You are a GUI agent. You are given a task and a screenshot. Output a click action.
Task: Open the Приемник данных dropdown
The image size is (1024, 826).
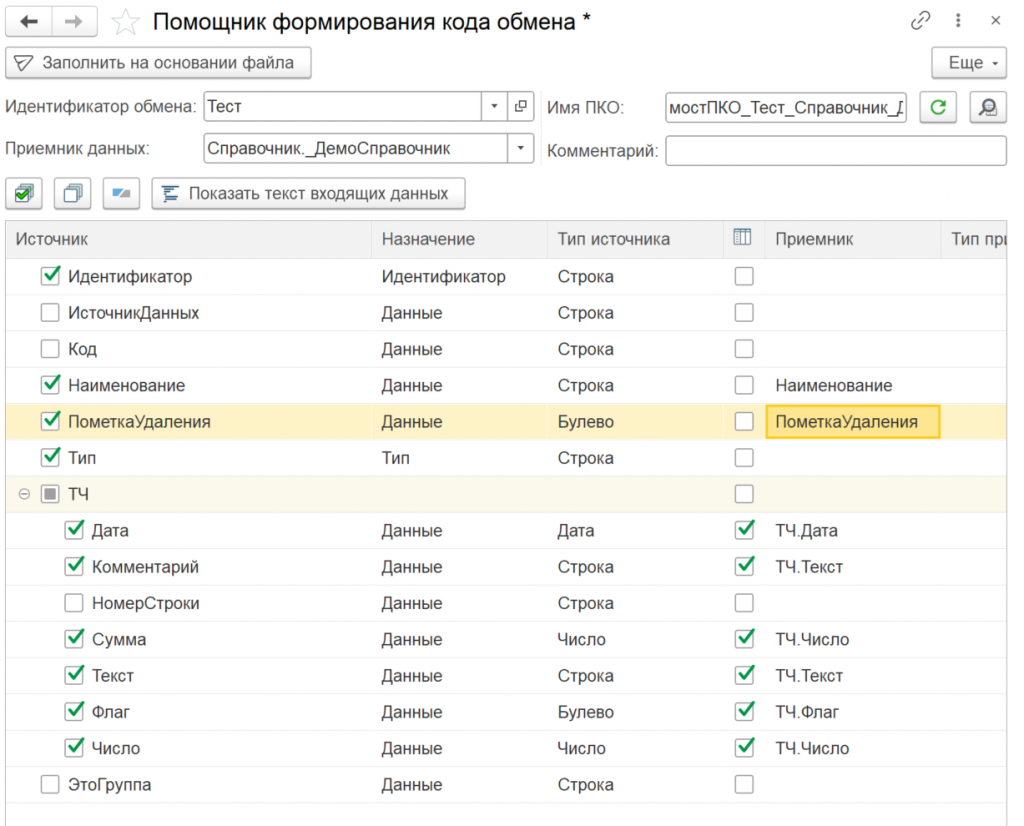pyautogui.click(x=520, y=149)
